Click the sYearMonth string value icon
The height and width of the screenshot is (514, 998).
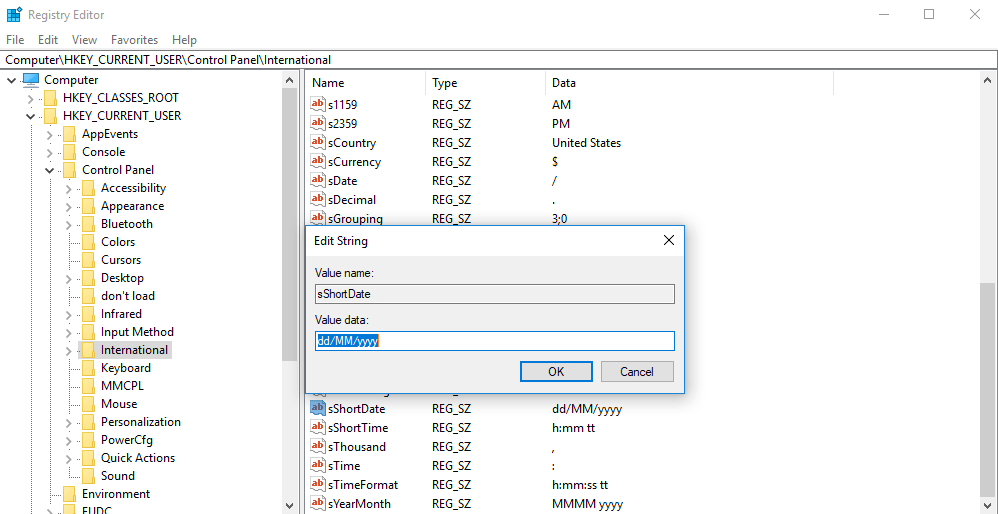click(x=318, y=504)
